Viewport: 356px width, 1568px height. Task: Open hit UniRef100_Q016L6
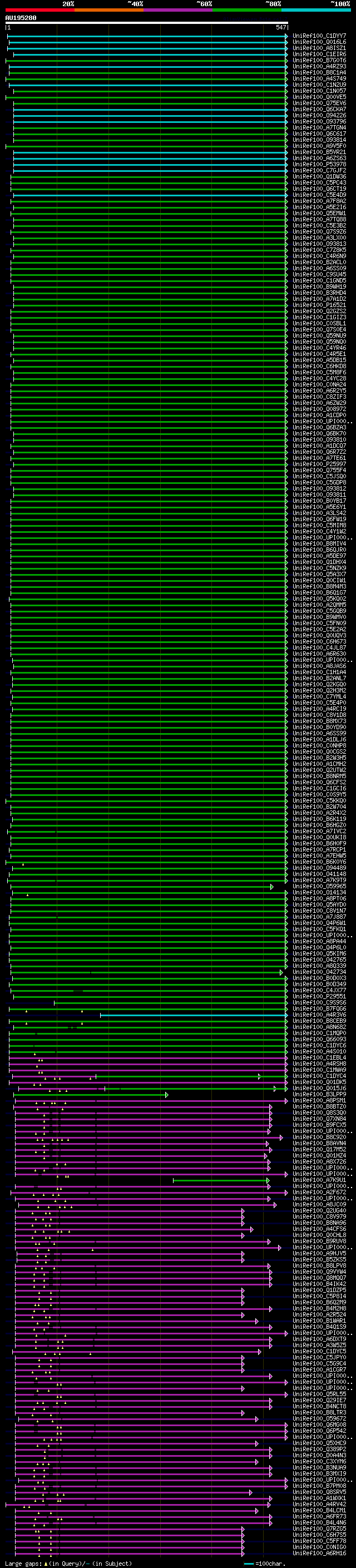pos(319,42)
